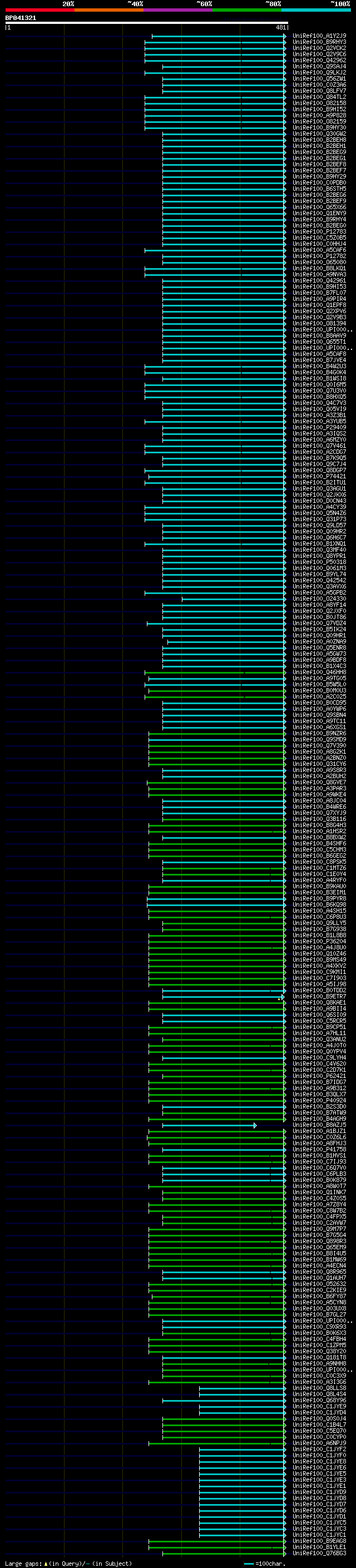
Task: Click the white query sequence bar
Action: pos(147,22)
